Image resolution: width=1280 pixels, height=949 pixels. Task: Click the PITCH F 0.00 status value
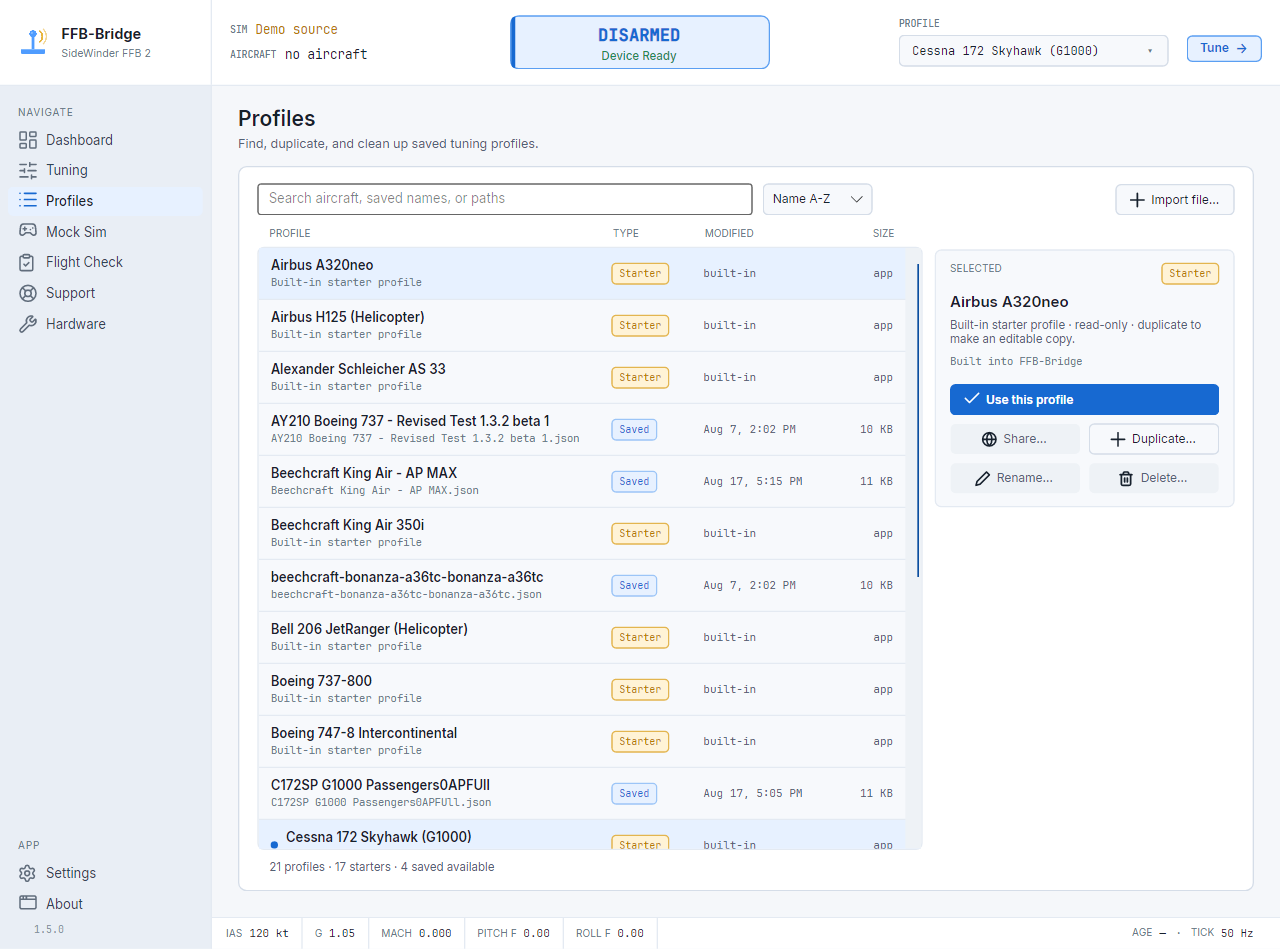514,933
